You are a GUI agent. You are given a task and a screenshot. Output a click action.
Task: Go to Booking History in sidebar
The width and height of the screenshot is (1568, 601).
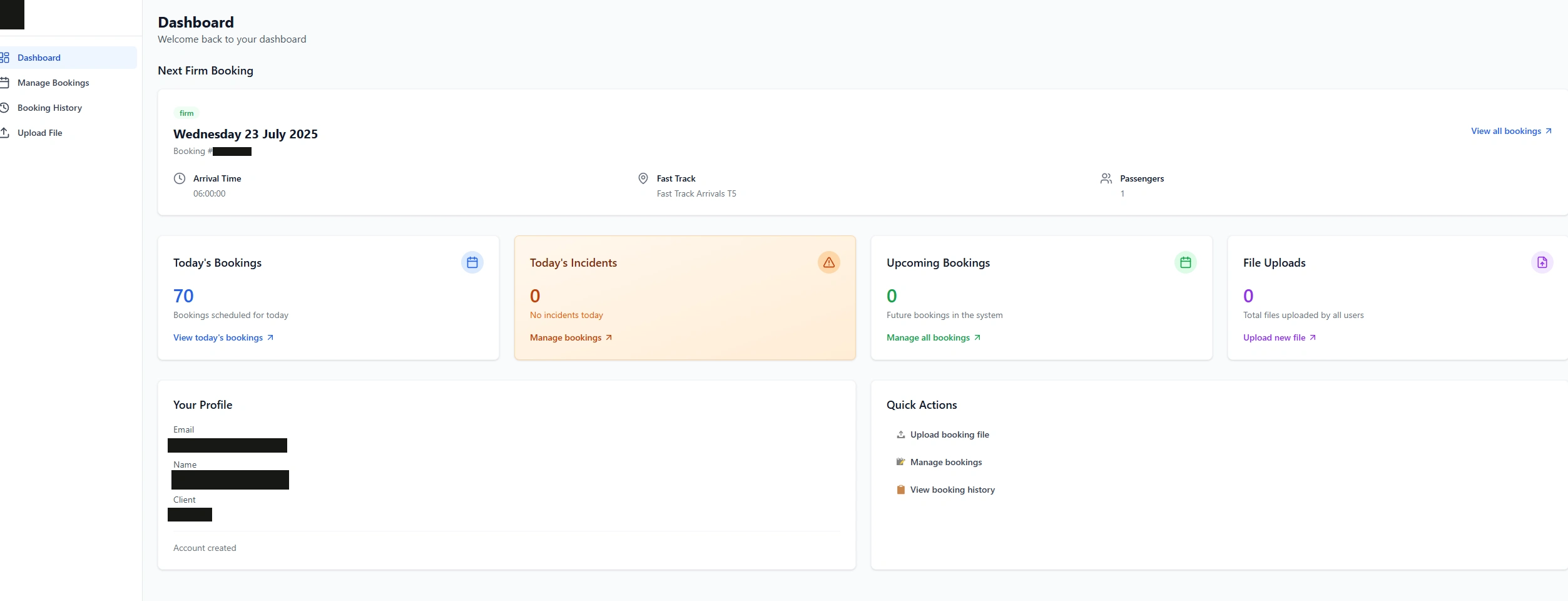pos(49,108)
